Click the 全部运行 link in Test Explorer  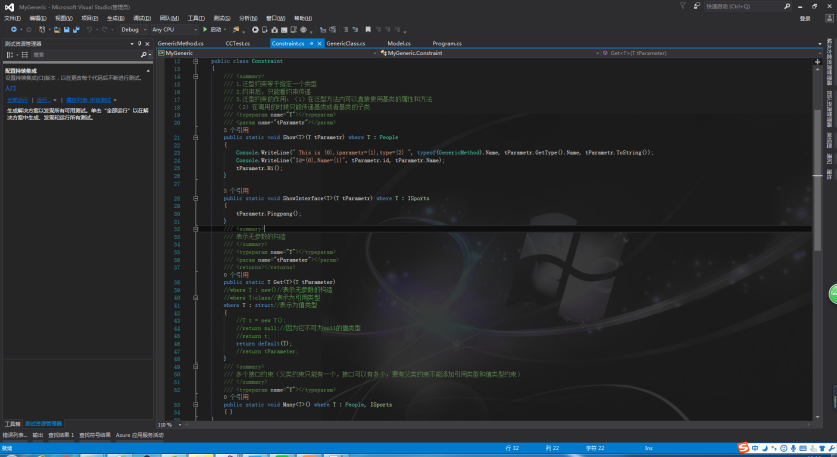pos(17,100)
